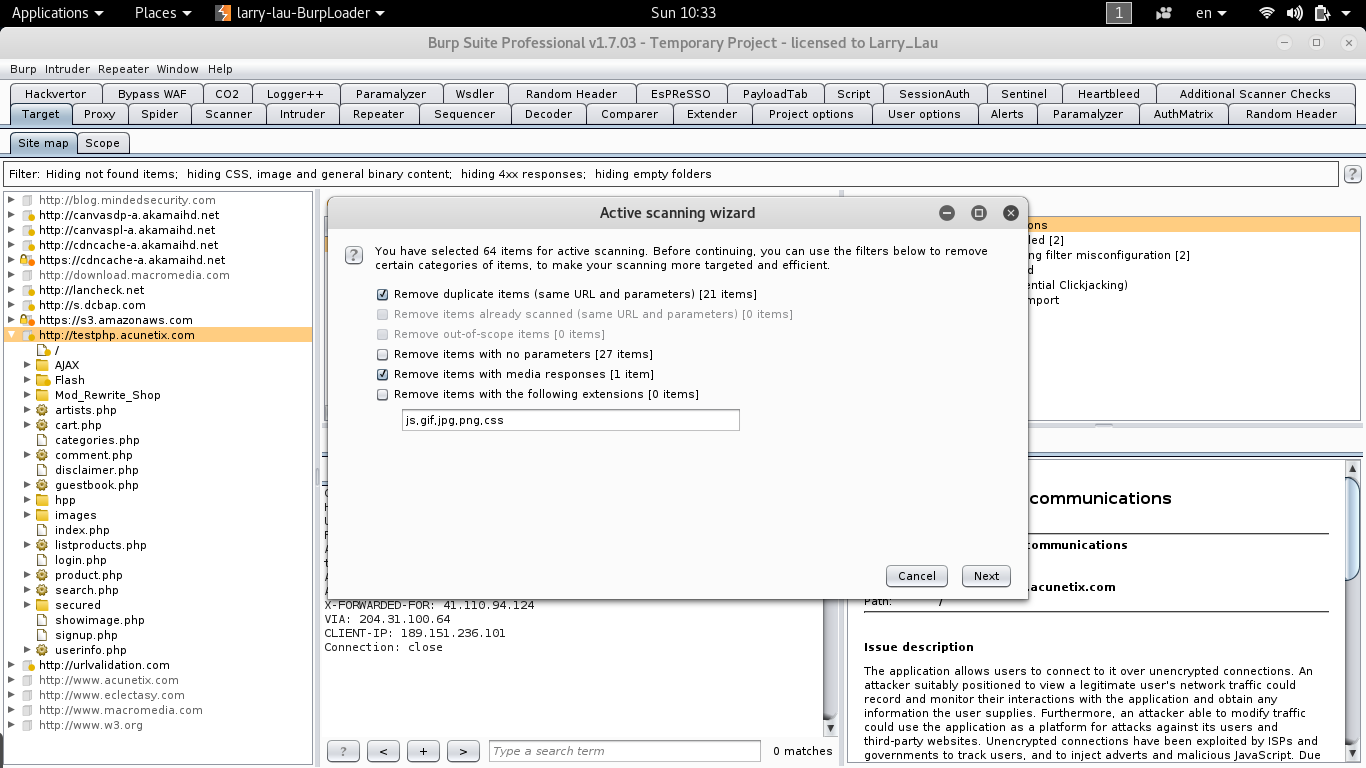Open the larry-lau-BurpLoader app menu
This screenshot has height=768, width=1366.
(301, 13)
